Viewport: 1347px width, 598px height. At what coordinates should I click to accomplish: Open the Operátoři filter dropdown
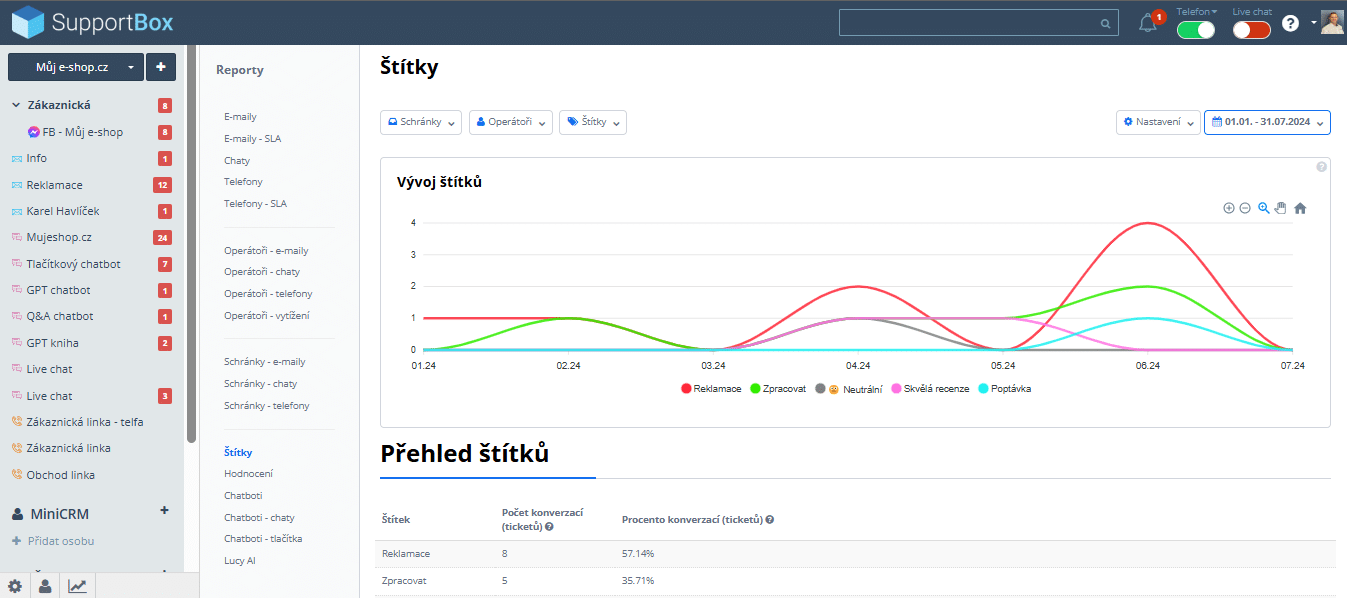coord(510,122)
